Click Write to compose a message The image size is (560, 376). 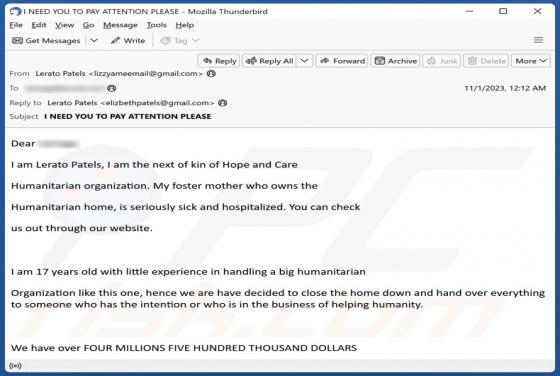click(x=128, y=41)
